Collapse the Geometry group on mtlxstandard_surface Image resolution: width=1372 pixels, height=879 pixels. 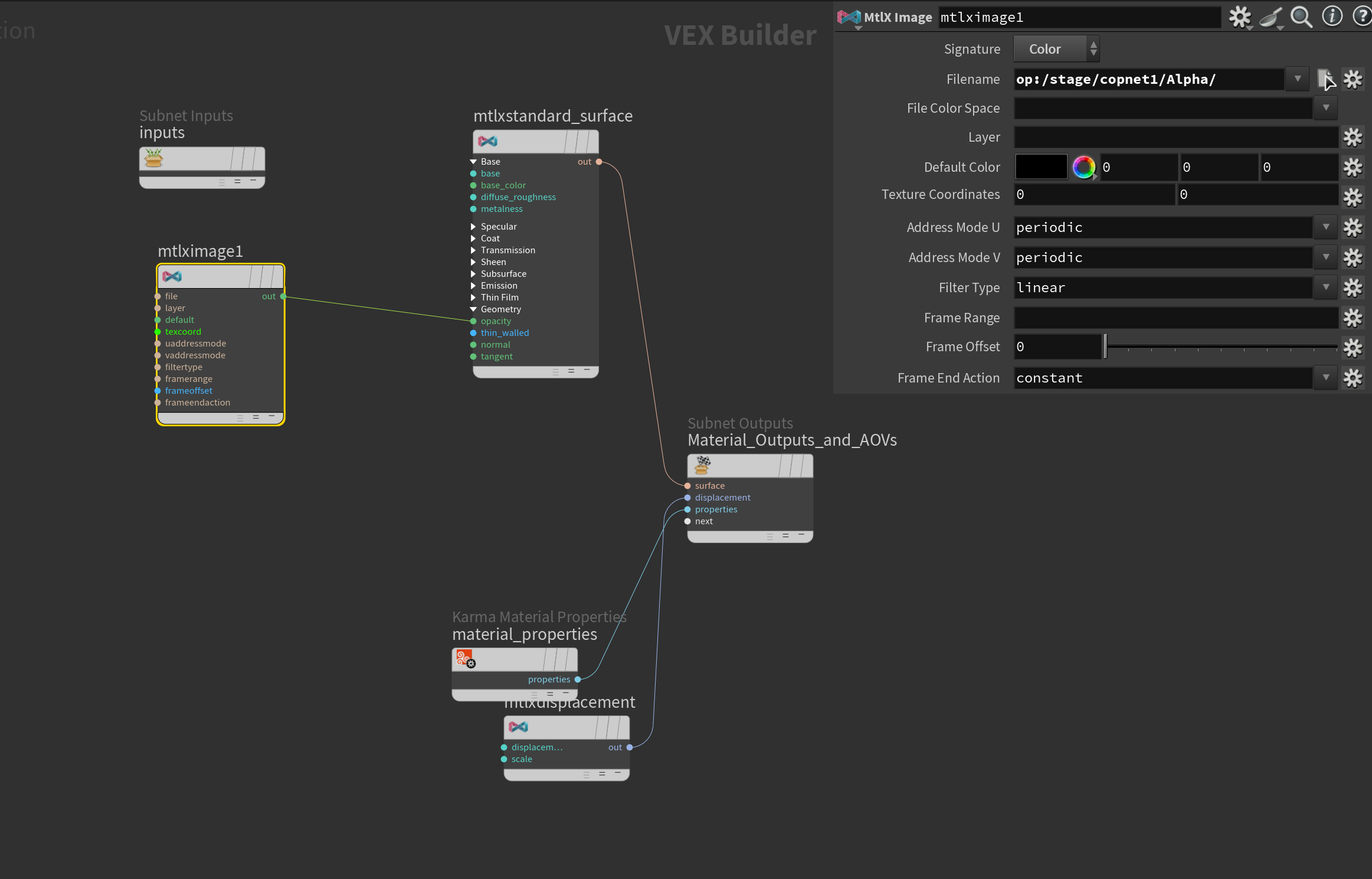click(473, 309)
